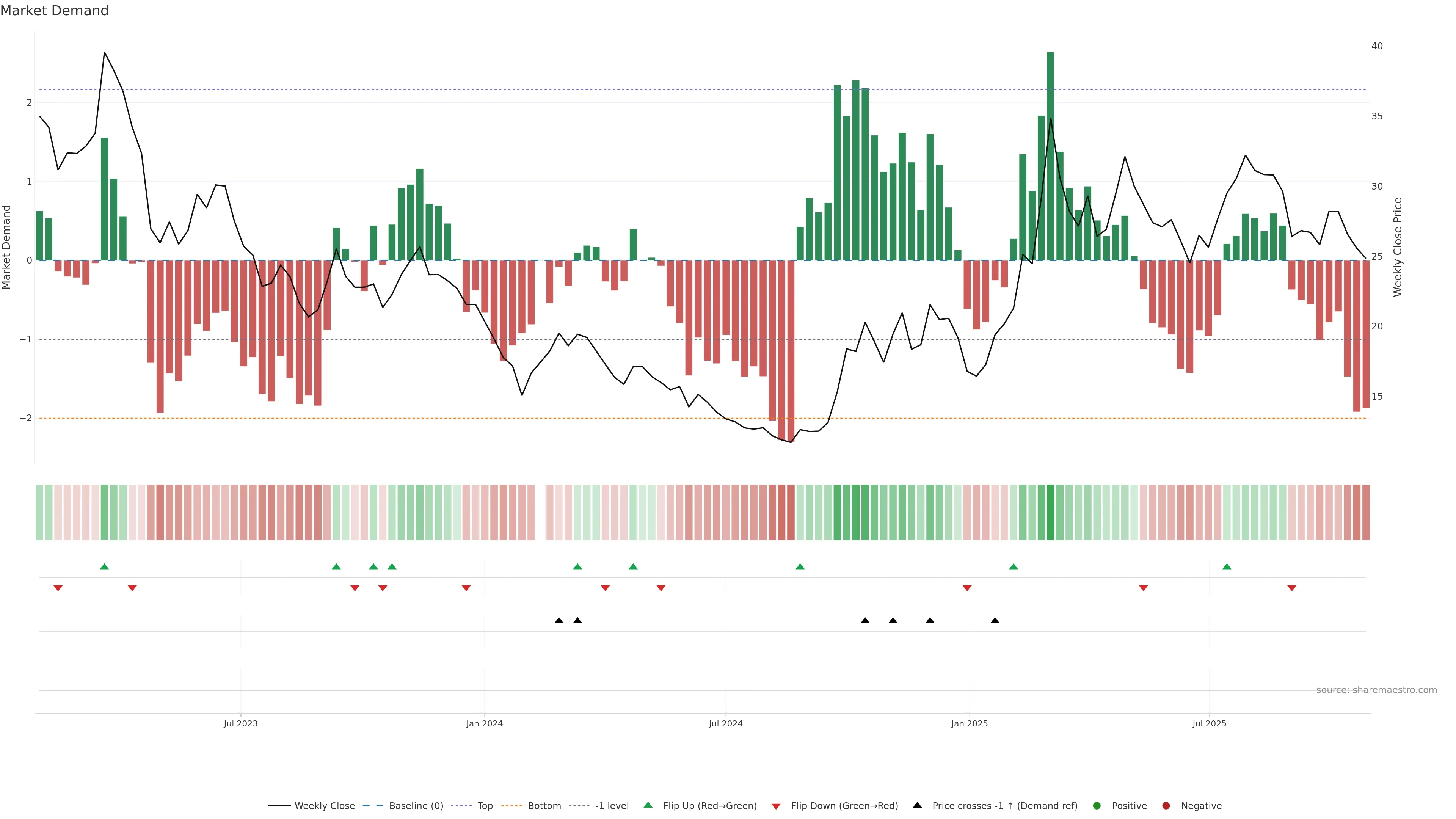1456x819 pixels.
Task: Click the Market Demand chart title
Action: coord(54,11)
